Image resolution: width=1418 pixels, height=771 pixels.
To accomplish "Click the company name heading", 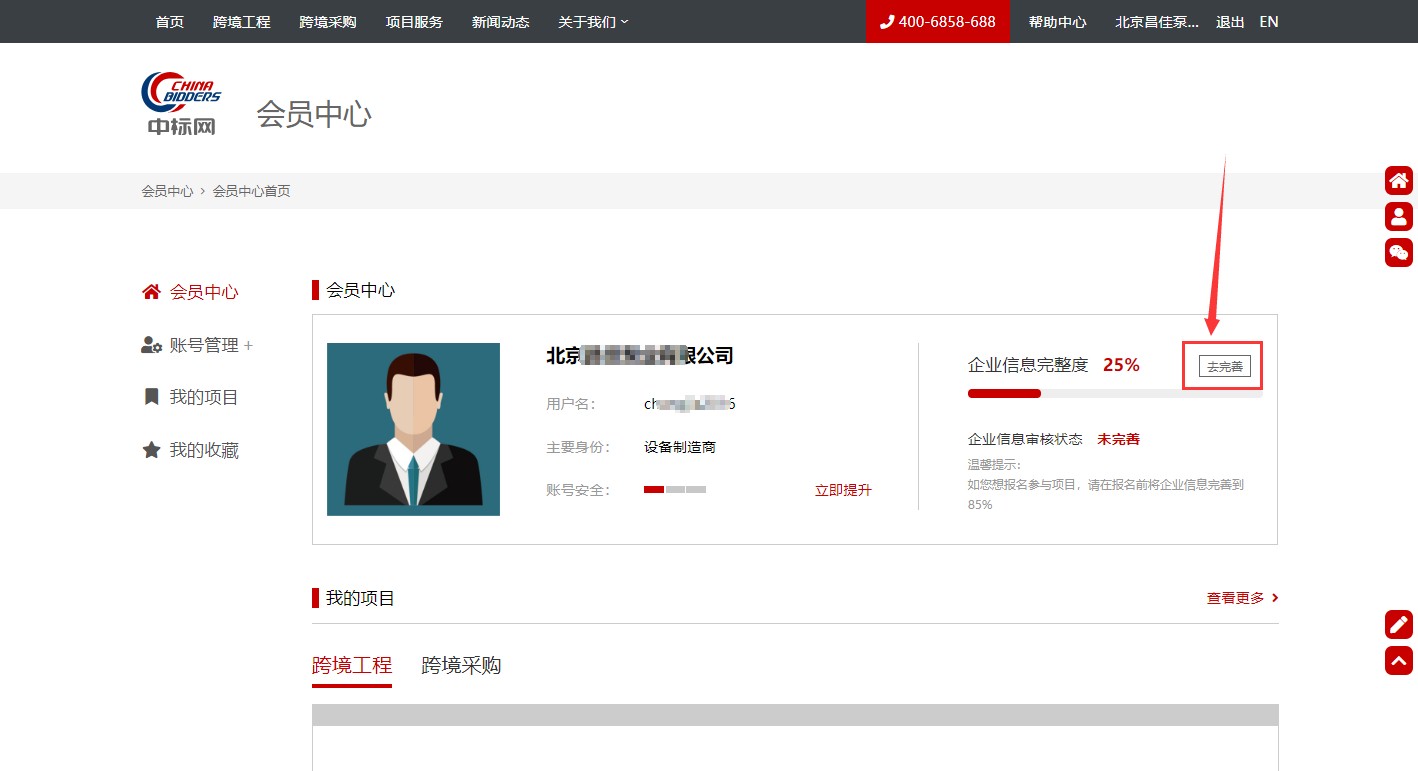I will coord(640,356).
